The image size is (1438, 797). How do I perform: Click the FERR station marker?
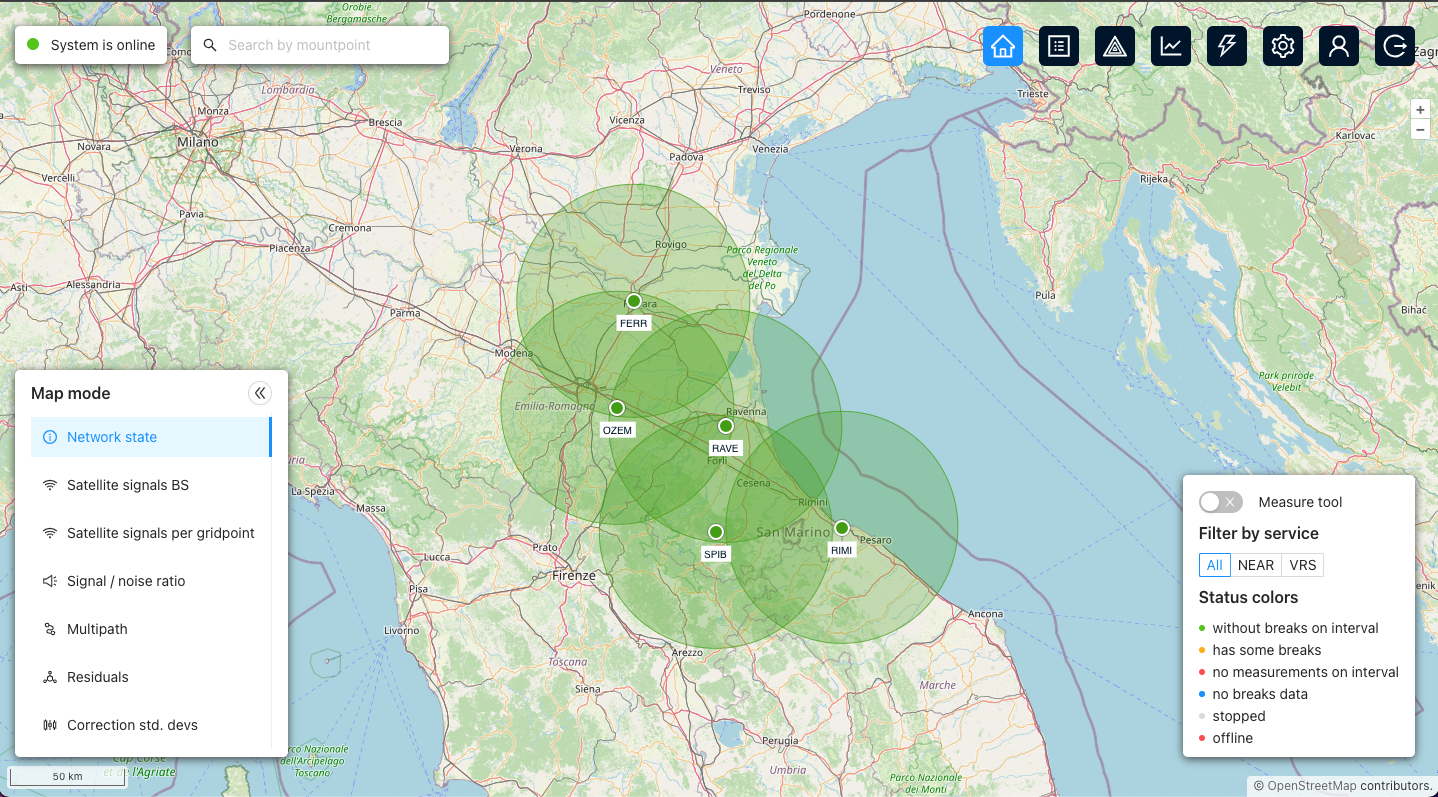[x=633, y=301]
